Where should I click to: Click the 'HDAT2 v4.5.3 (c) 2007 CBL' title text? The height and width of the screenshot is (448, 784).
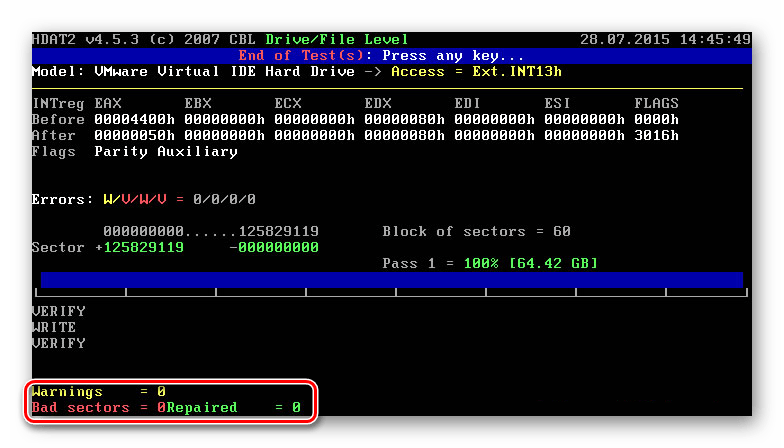click(144, 40)
